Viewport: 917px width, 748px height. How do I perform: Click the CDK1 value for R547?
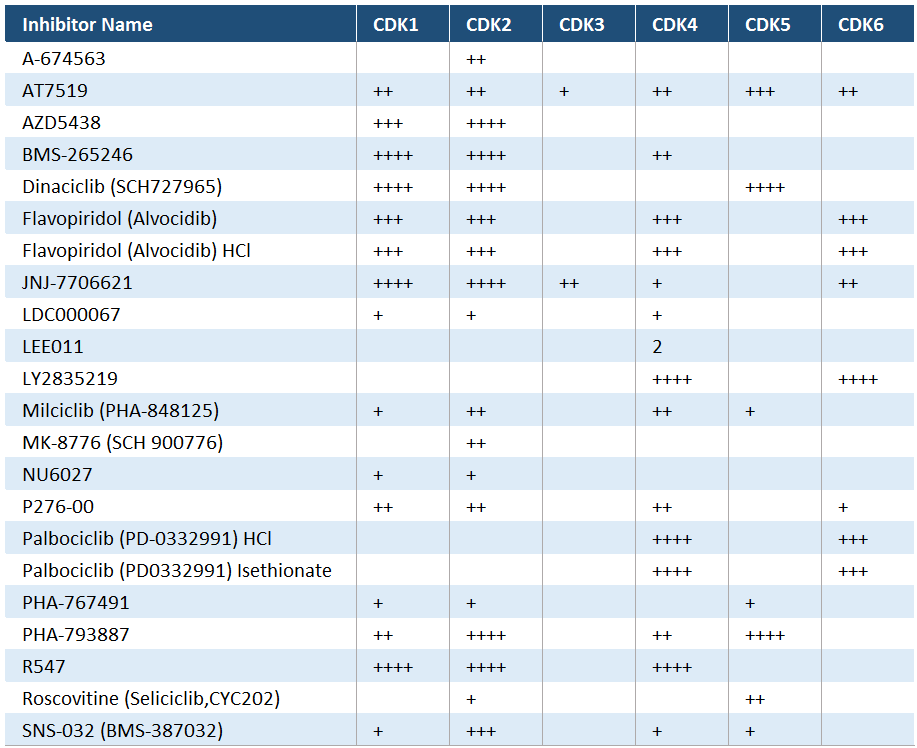coord(393,667)
